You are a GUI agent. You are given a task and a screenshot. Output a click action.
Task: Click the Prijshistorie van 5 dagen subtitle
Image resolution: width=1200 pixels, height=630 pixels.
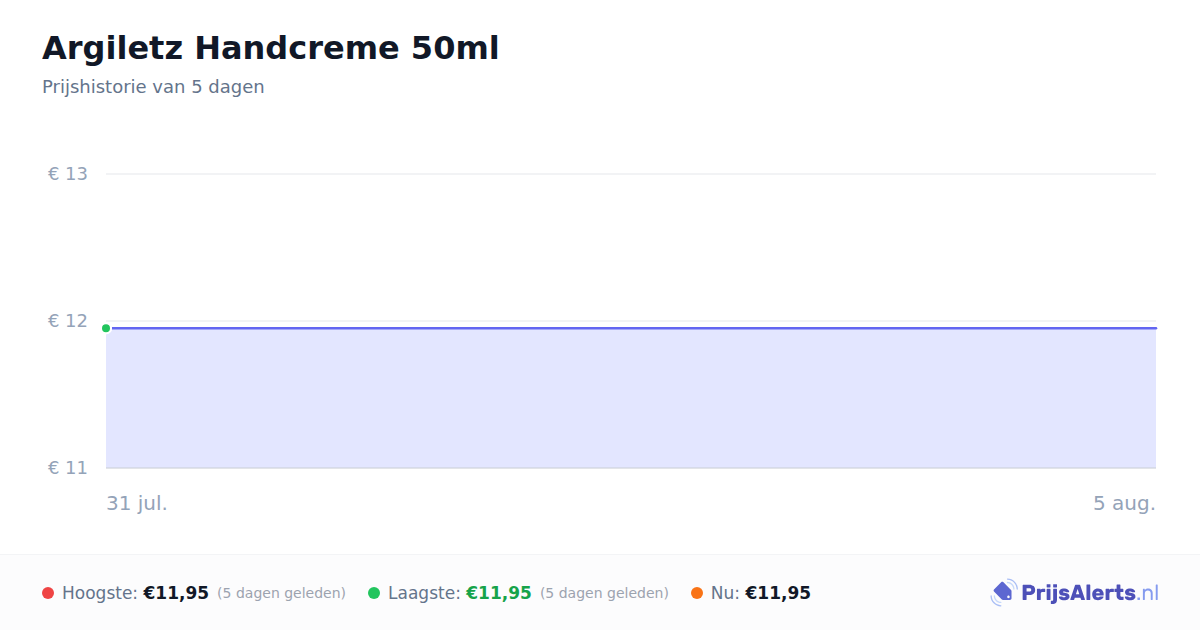tap(153, 87)
